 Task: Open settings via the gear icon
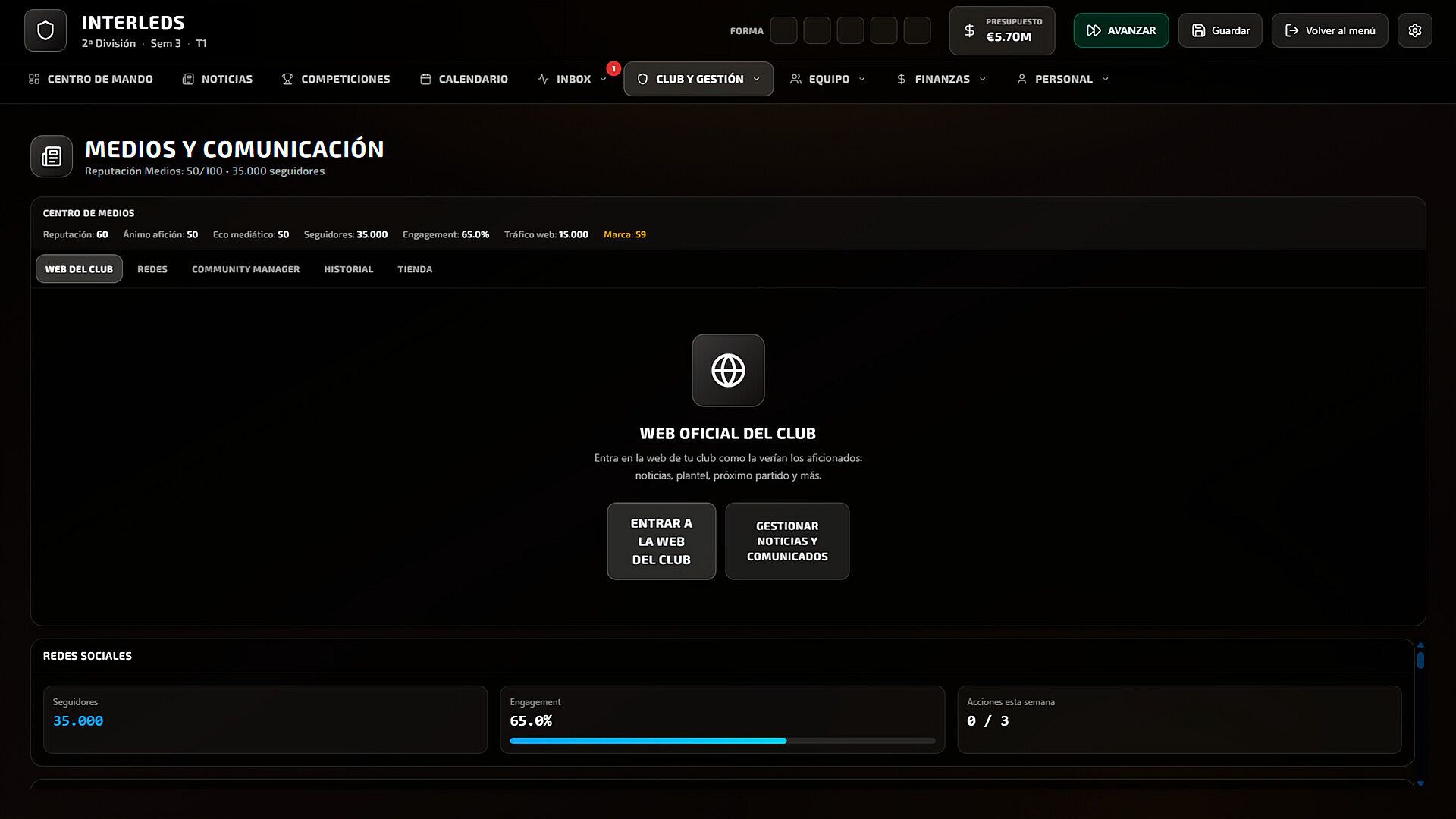click(1414, 30)
